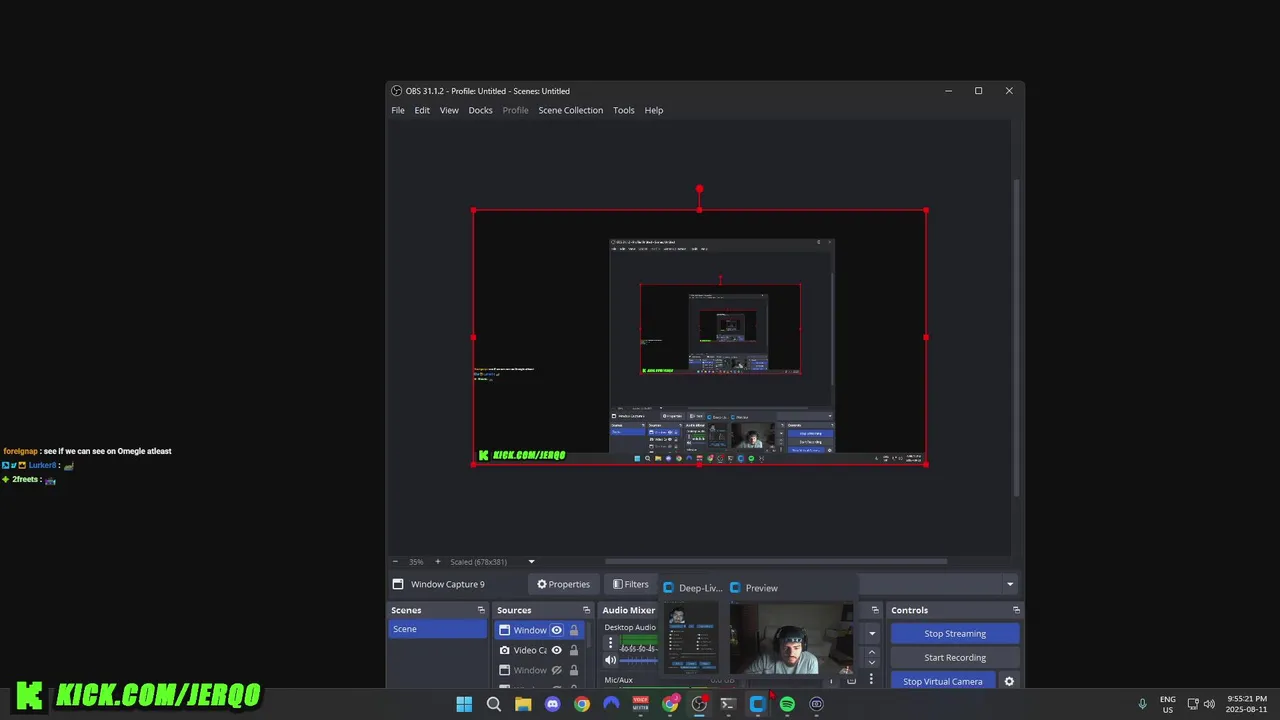This screenshot has width=1280, height=720.
Task: Select the Scene item in Scenes list
Action: 438,629
